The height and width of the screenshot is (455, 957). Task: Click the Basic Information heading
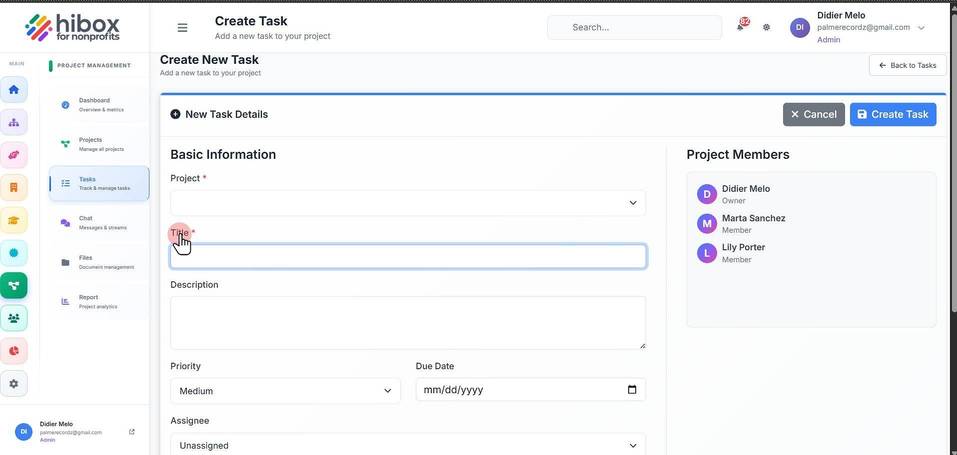(x=223, y=155)
